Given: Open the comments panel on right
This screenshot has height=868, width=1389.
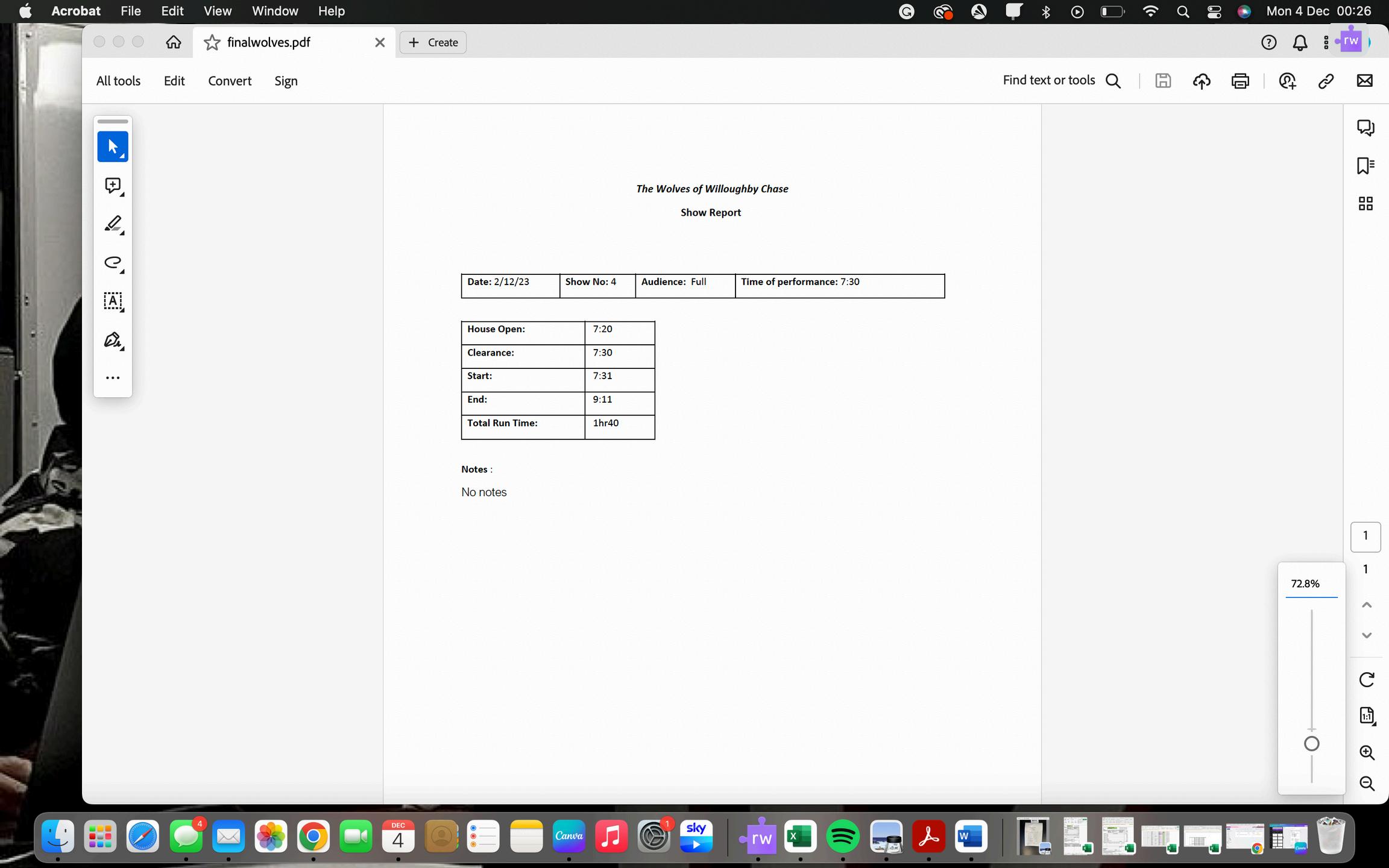Looking at the screenshot, I should point(1365,127).
